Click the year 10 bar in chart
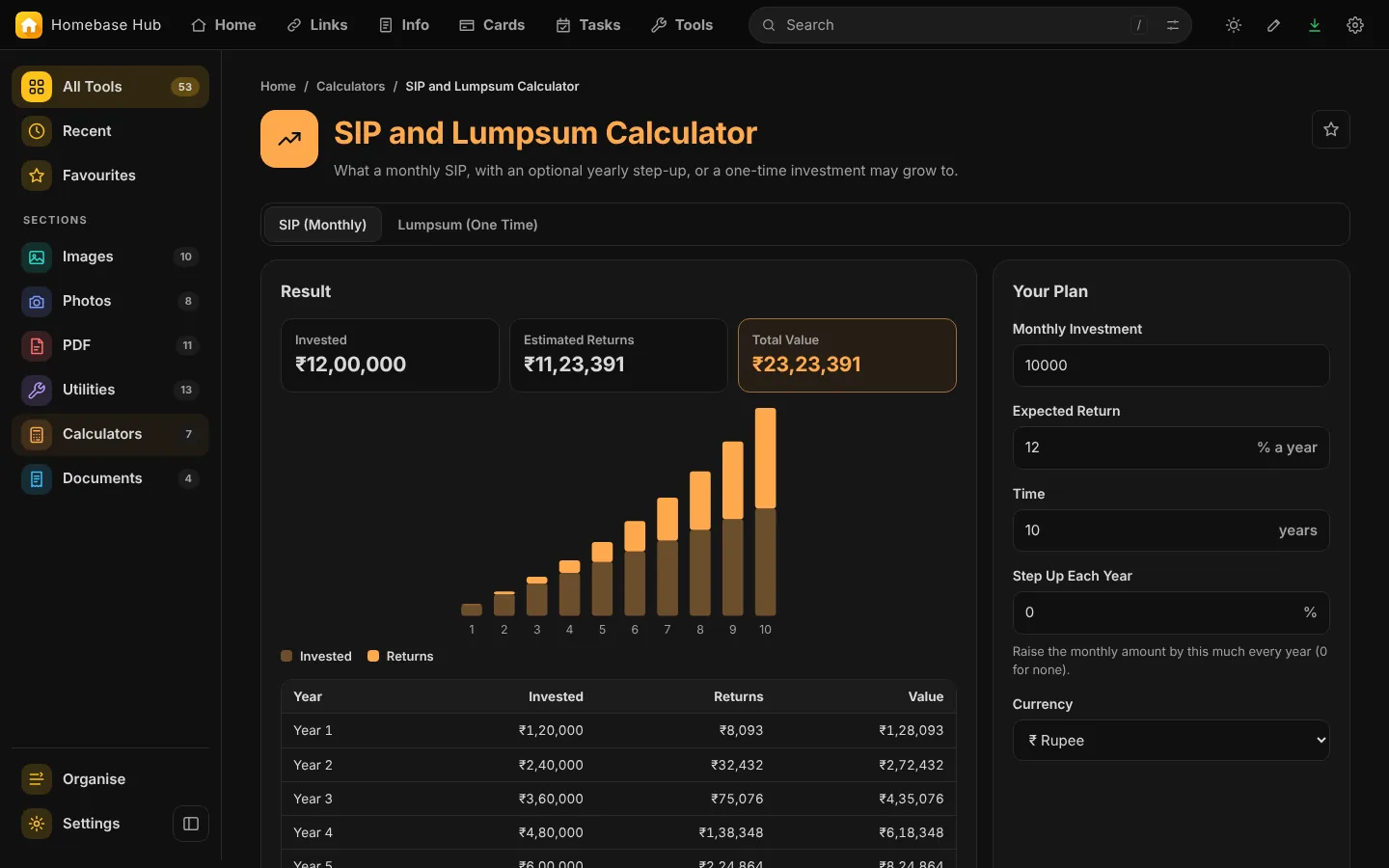This screenshot has width=1389, height=868. (x=765, y=512)
